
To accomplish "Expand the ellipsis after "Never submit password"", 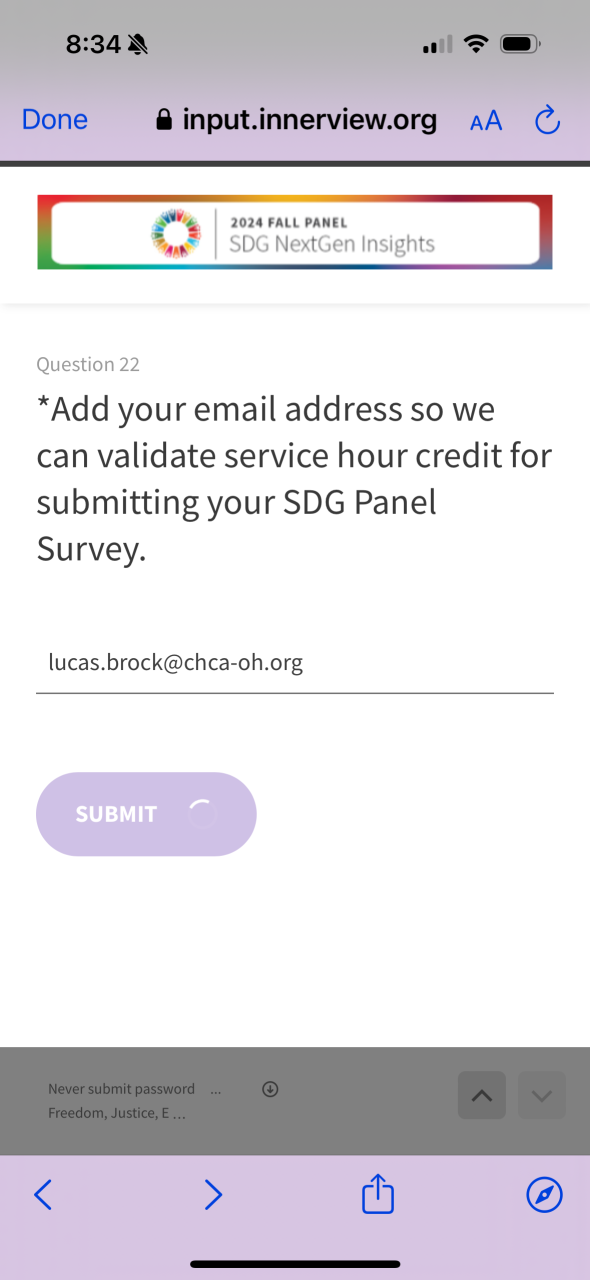I will (x=215, y=1089).
